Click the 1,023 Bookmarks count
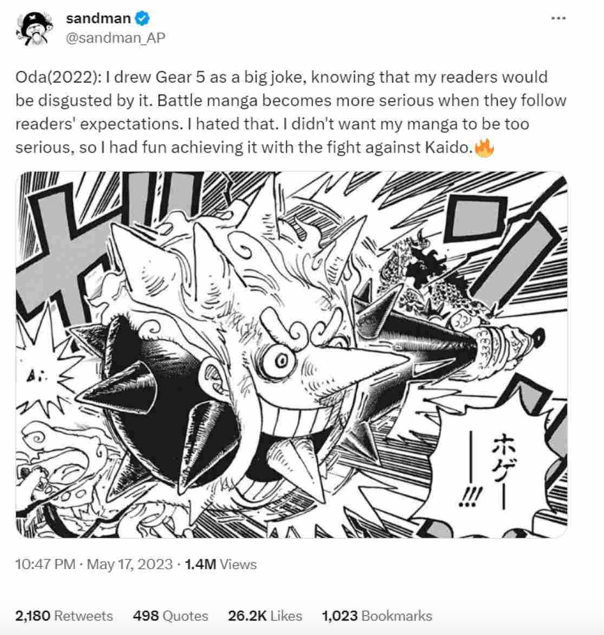The image size is (604, 635). tap(377, 616)
